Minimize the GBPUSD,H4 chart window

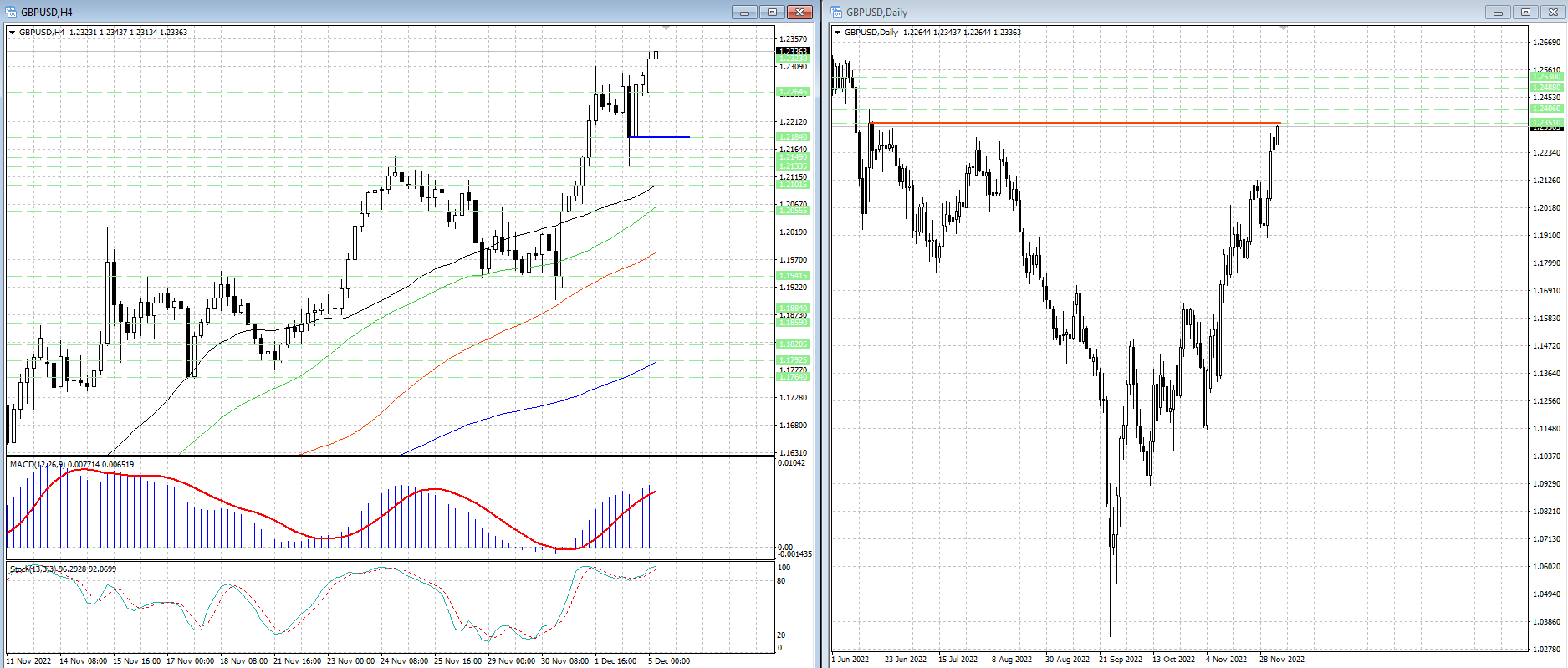coord(744,12)
